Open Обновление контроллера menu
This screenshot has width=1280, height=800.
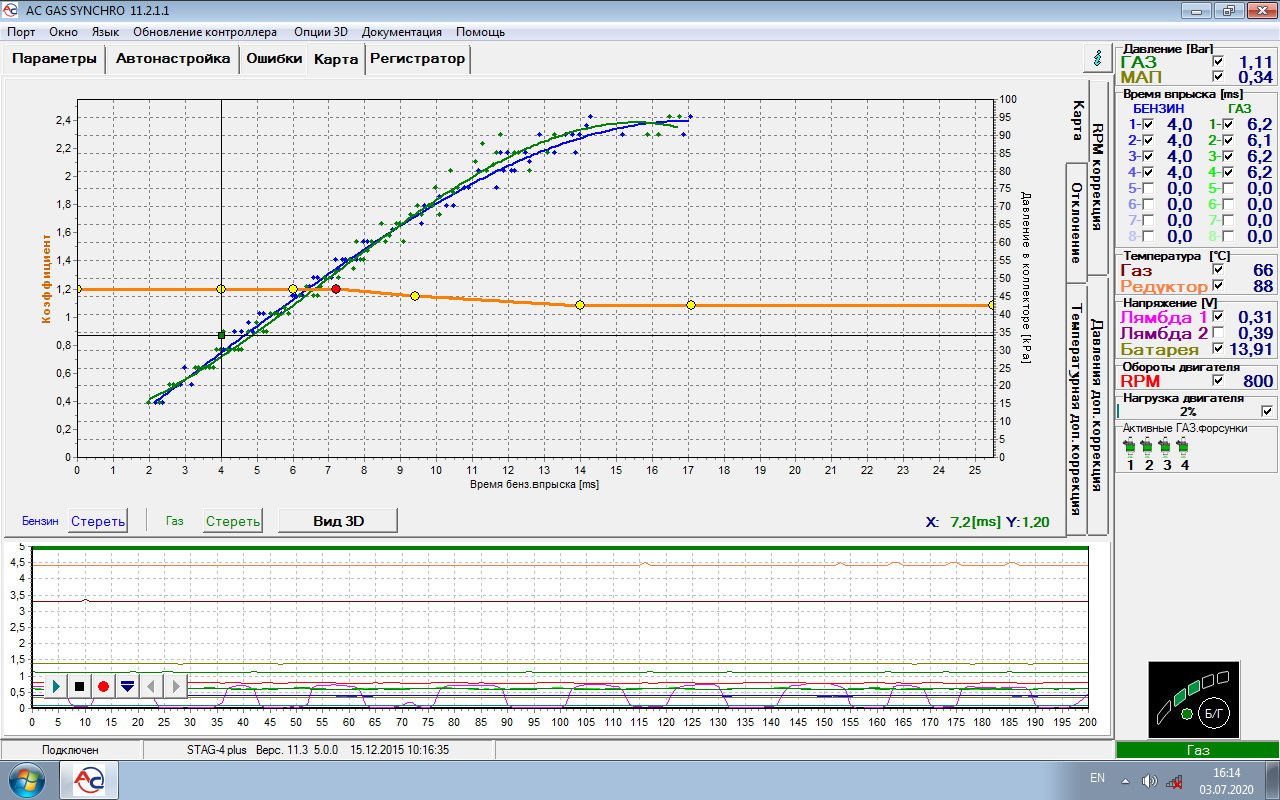pos(205,32)
